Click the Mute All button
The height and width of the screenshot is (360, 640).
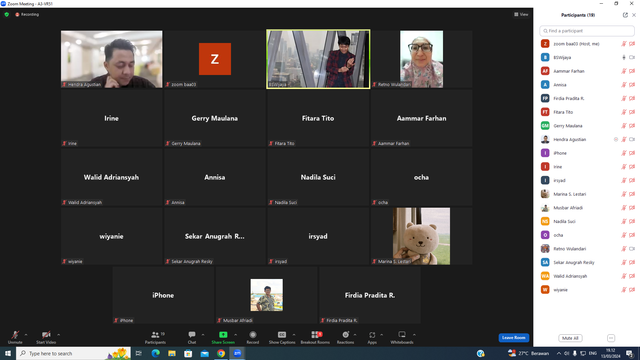tap(570, 338)
